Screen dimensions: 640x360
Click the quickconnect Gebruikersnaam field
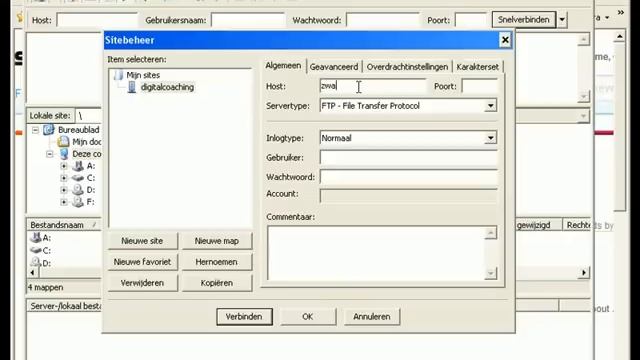248,20
